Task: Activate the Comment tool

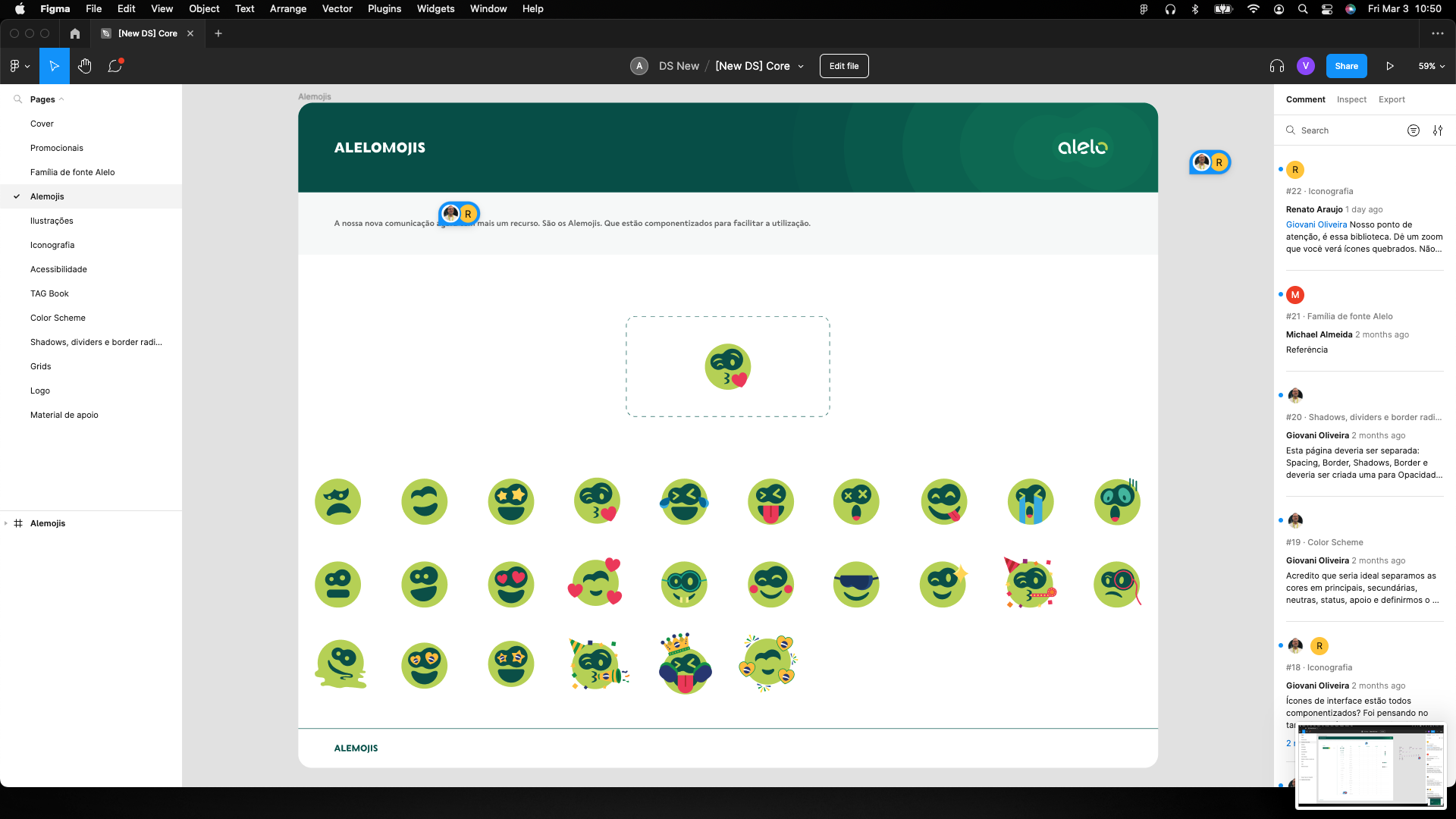Action: [115, 66]
